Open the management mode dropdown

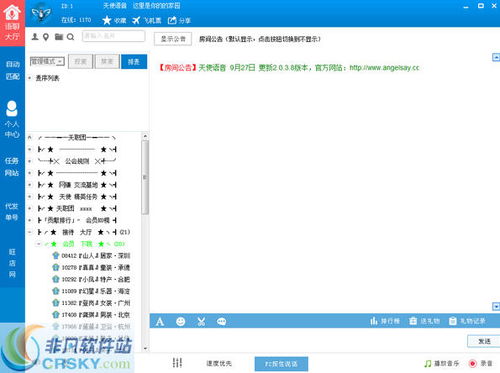pyautogui.click(x=47, y=61)
